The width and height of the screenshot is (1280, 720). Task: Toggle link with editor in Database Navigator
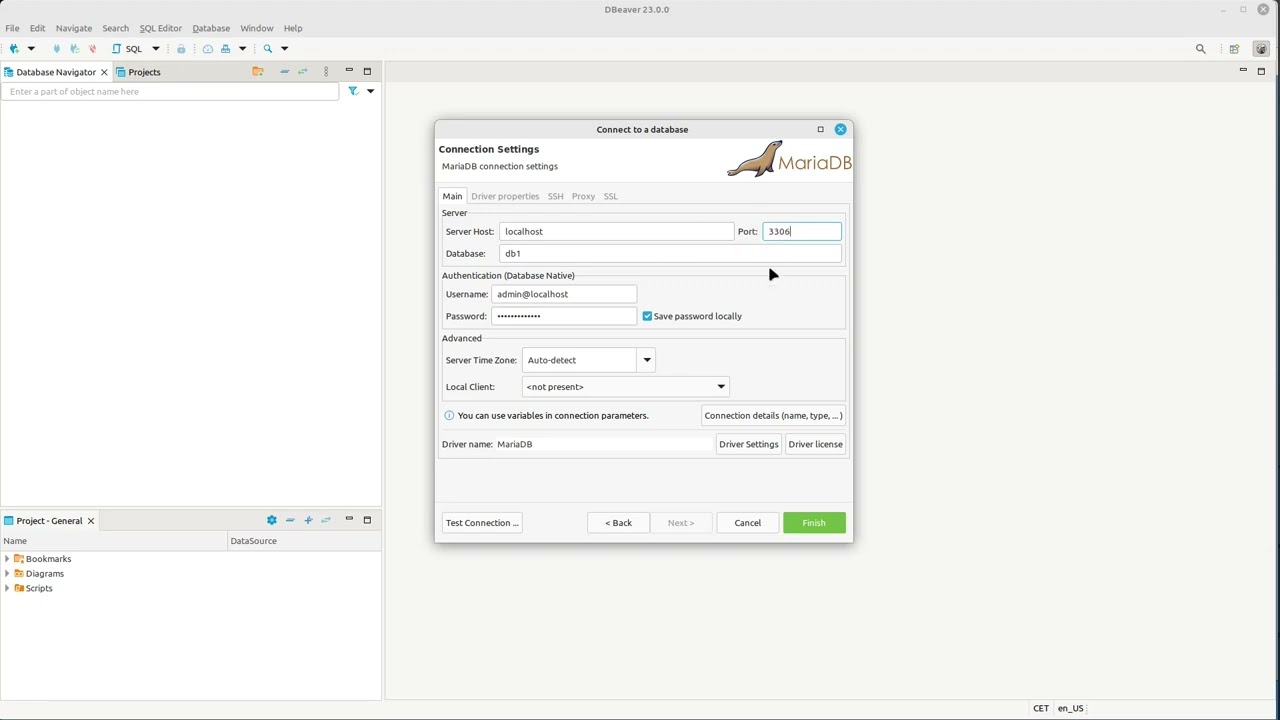[302, 71]
